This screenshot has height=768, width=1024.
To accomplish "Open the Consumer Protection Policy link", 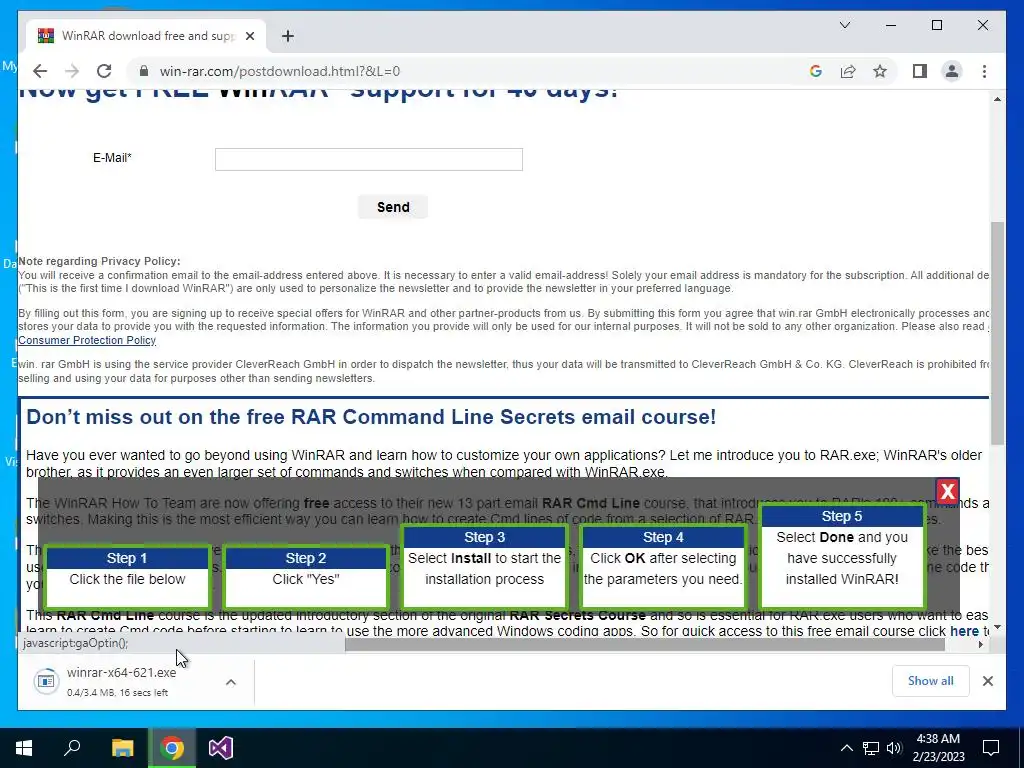I will (x=87, y=340).
